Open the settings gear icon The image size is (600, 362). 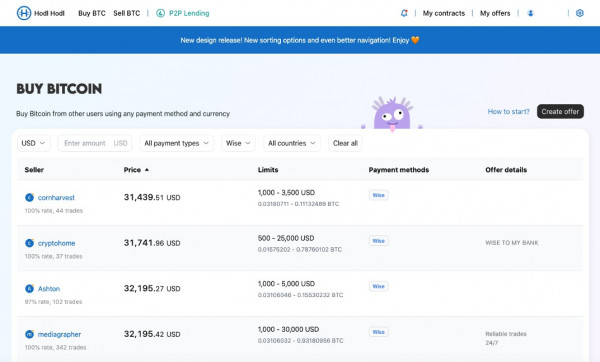click(x=580, y=13)
